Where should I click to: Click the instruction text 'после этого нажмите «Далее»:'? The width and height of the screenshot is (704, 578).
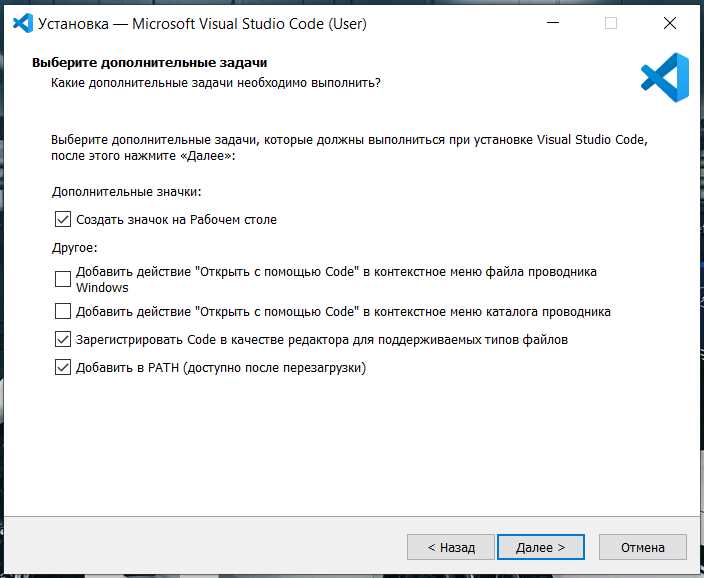(x=143, y=156)
